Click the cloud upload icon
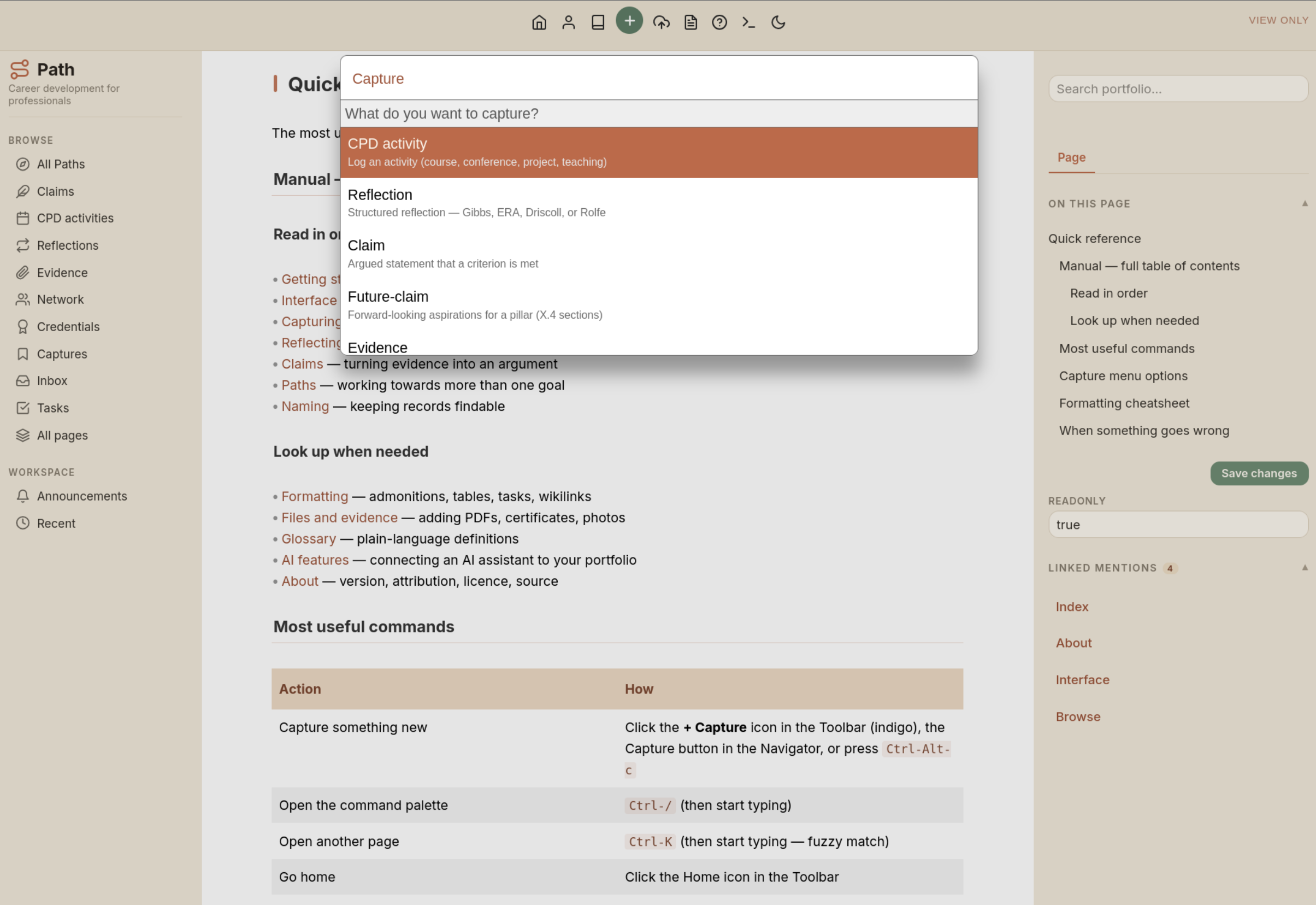Viewport: 1316px width, 905px height. 662,22
